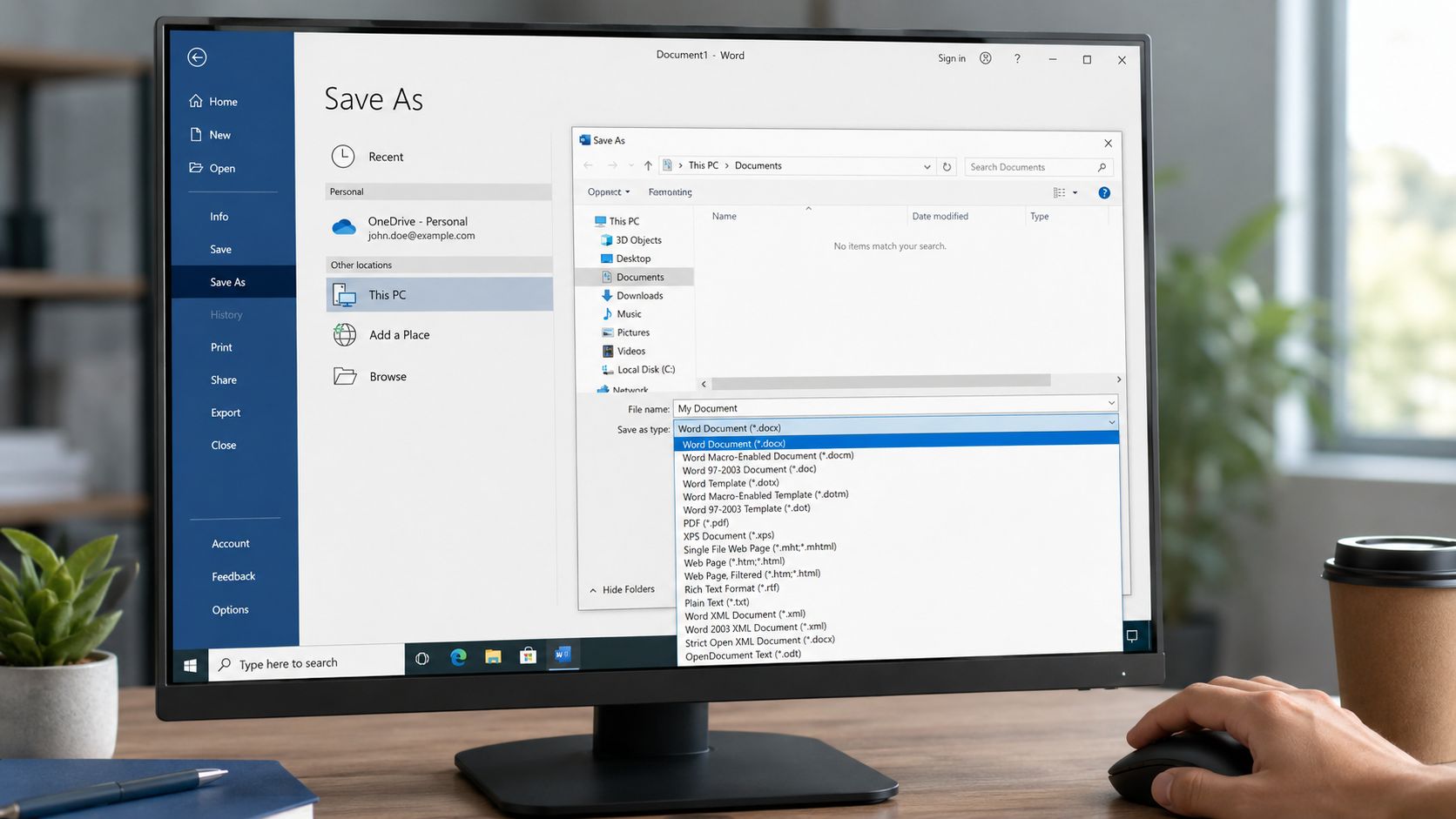Open Microsoft Edge from taskbar
The width and height of the screenshot is (1456, 819).
[458, 658]
